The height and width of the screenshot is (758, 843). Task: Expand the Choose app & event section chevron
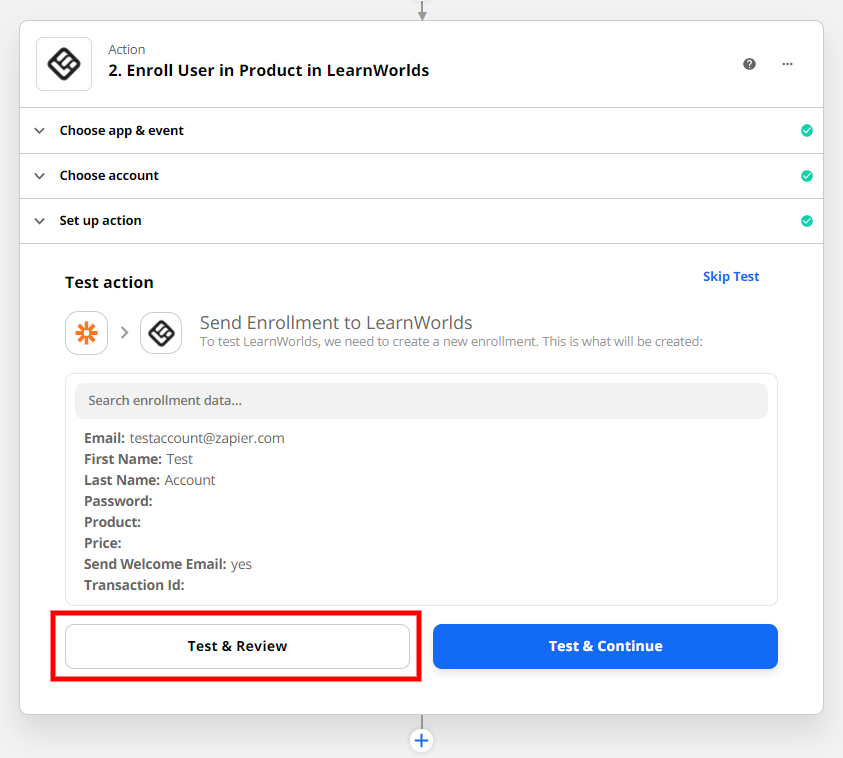pos(38,130)
